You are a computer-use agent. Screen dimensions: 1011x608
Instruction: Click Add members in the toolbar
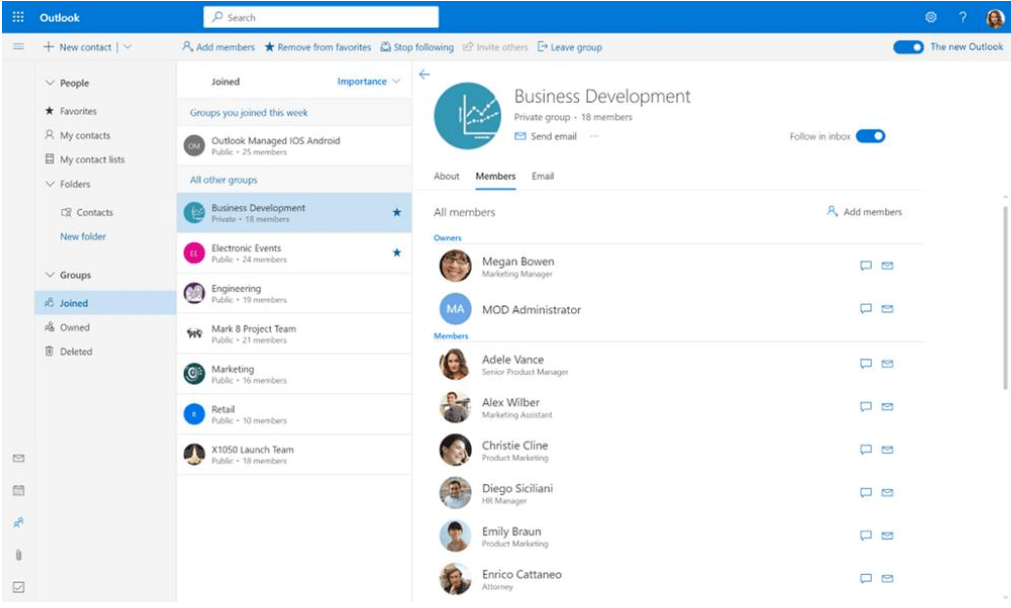(219, 47)
